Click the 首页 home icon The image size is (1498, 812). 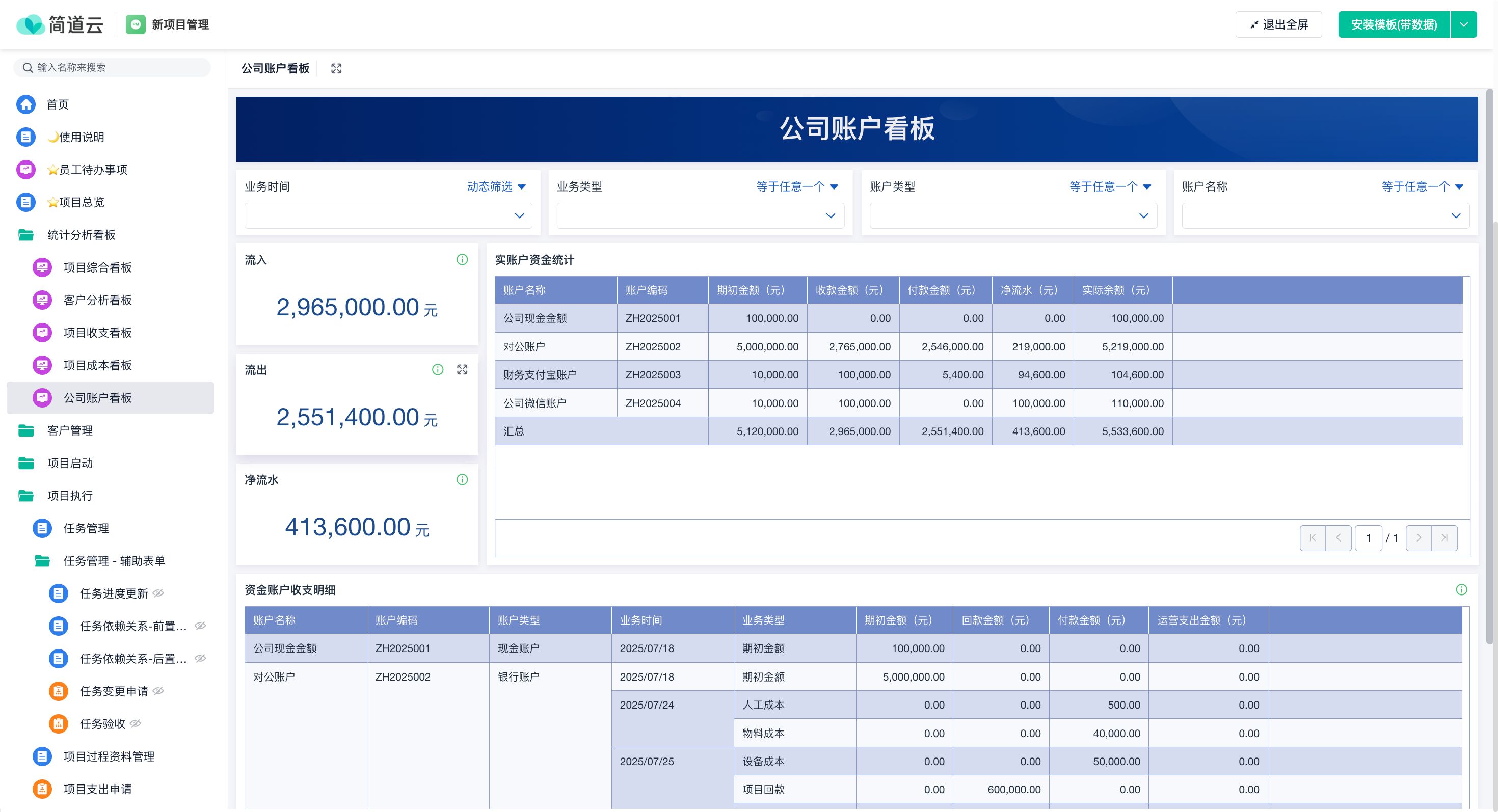[26, 104]
